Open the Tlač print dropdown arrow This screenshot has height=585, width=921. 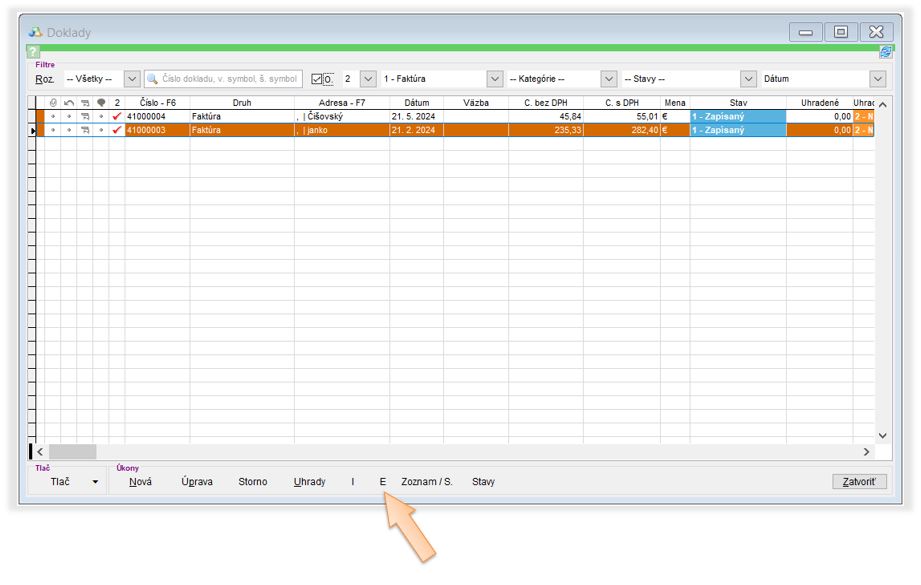point(95,482)
